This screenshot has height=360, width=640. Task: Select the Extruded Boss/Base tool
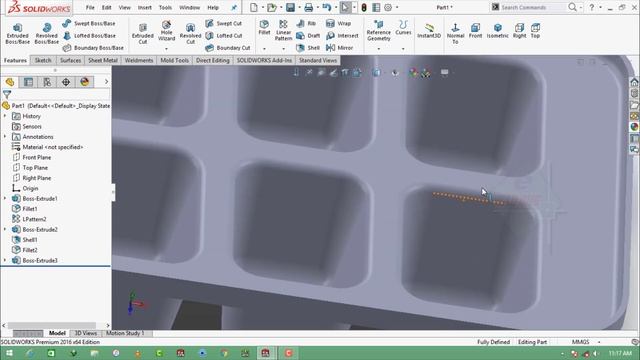pyautogui.click(x=18, y=33)
